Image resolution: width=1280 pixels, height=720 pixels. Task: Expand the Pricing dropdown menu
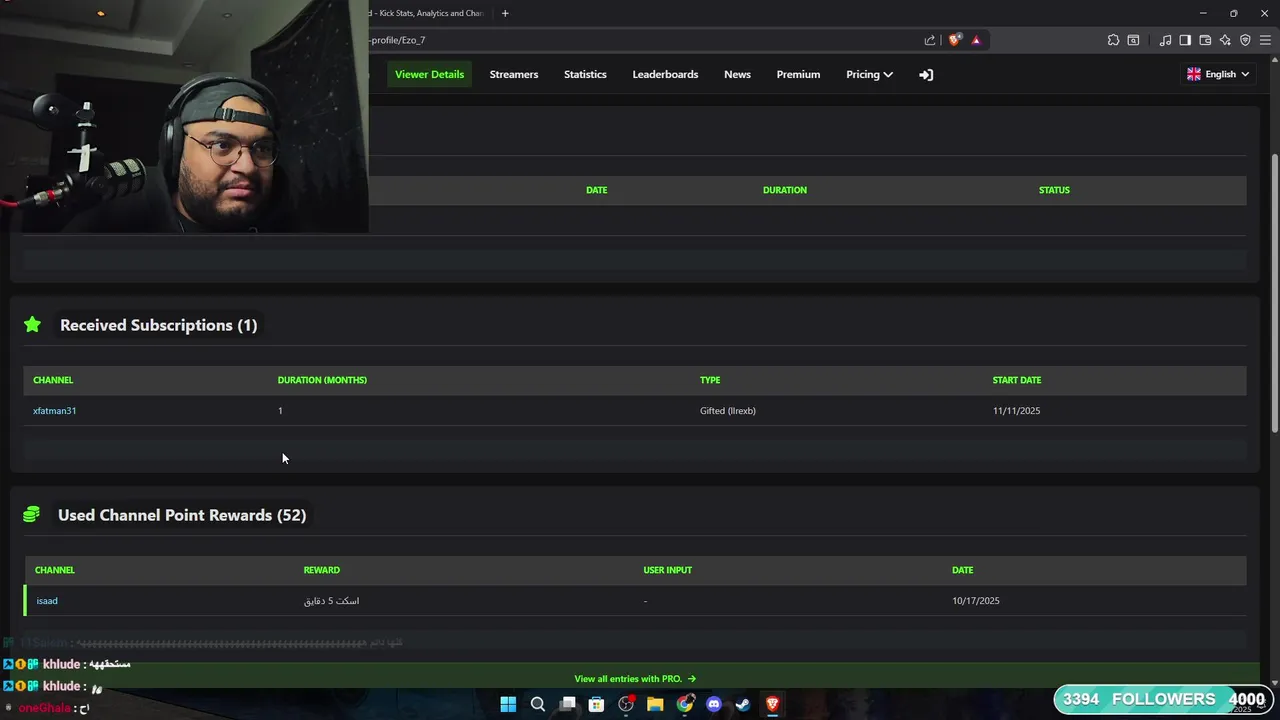(869, 74)
